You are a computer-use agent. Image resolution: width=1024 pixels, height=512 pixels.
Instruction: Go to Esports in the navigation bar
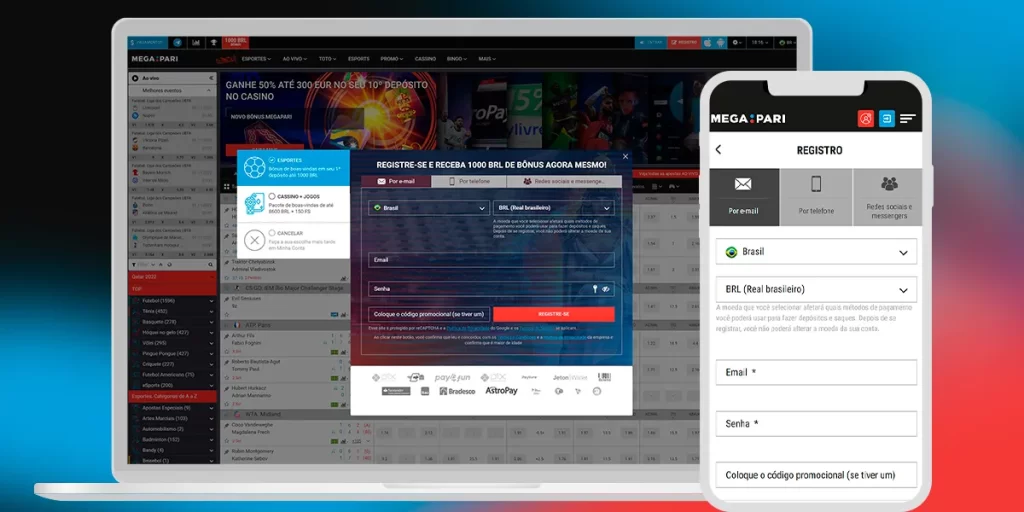[359, 59]
